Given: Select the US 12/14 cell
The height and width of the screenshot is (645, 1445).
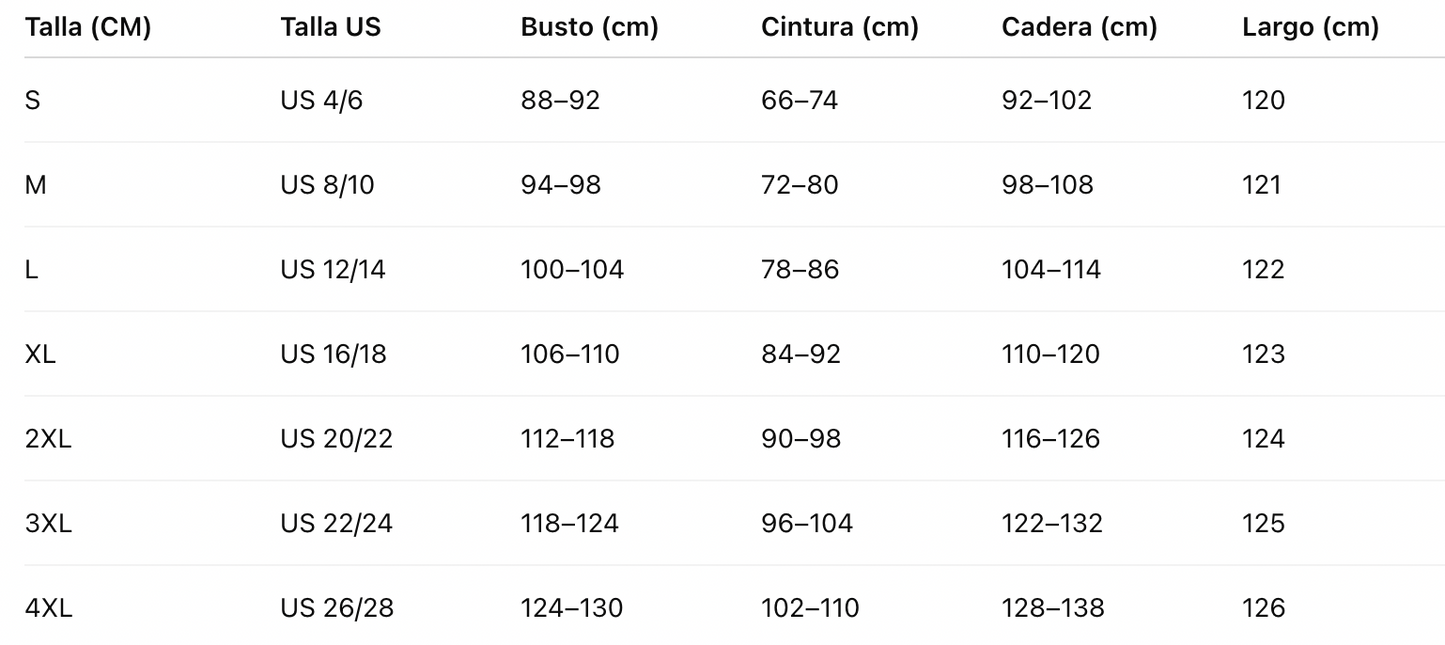Looking at the screenshot, I should pyautogui.click(x=333, y=270).
